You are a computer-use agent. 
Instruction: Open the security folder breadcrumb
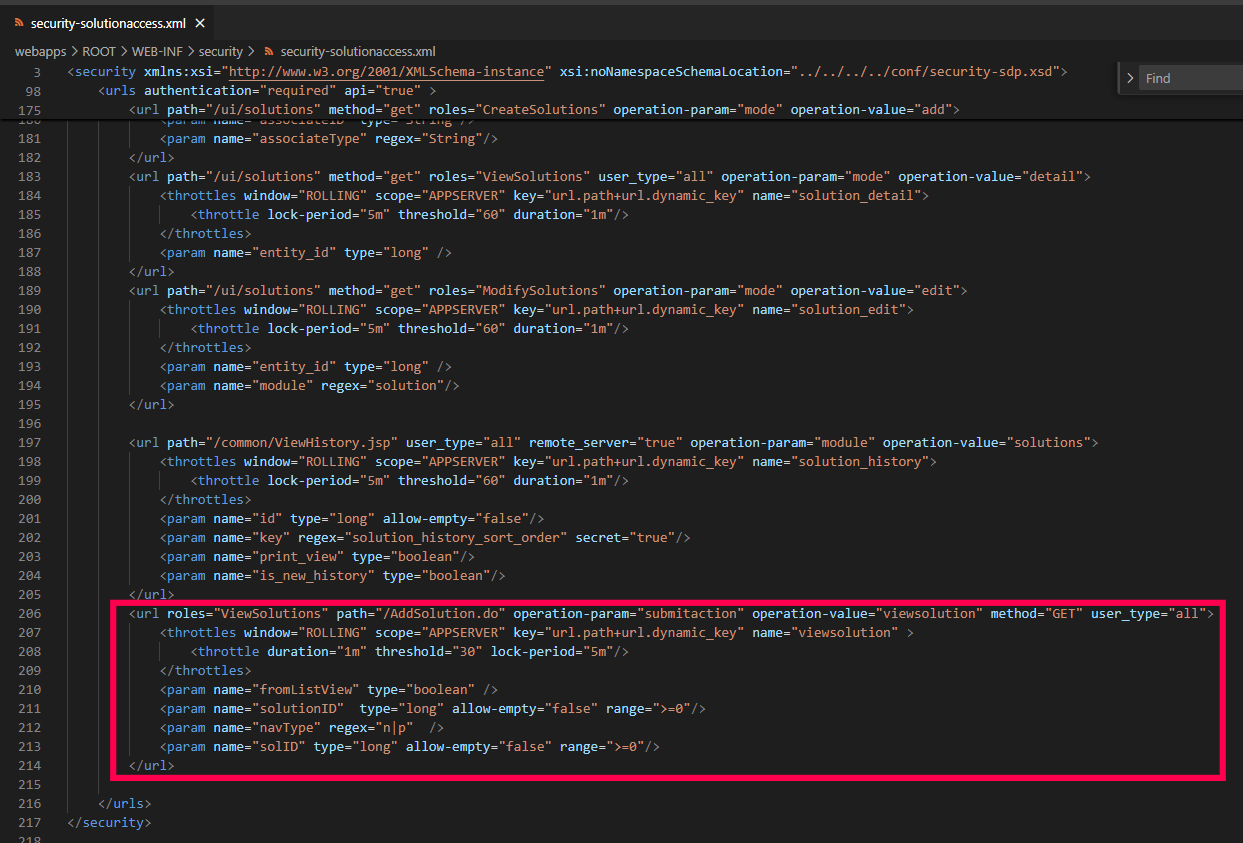(x=220, y=52)
